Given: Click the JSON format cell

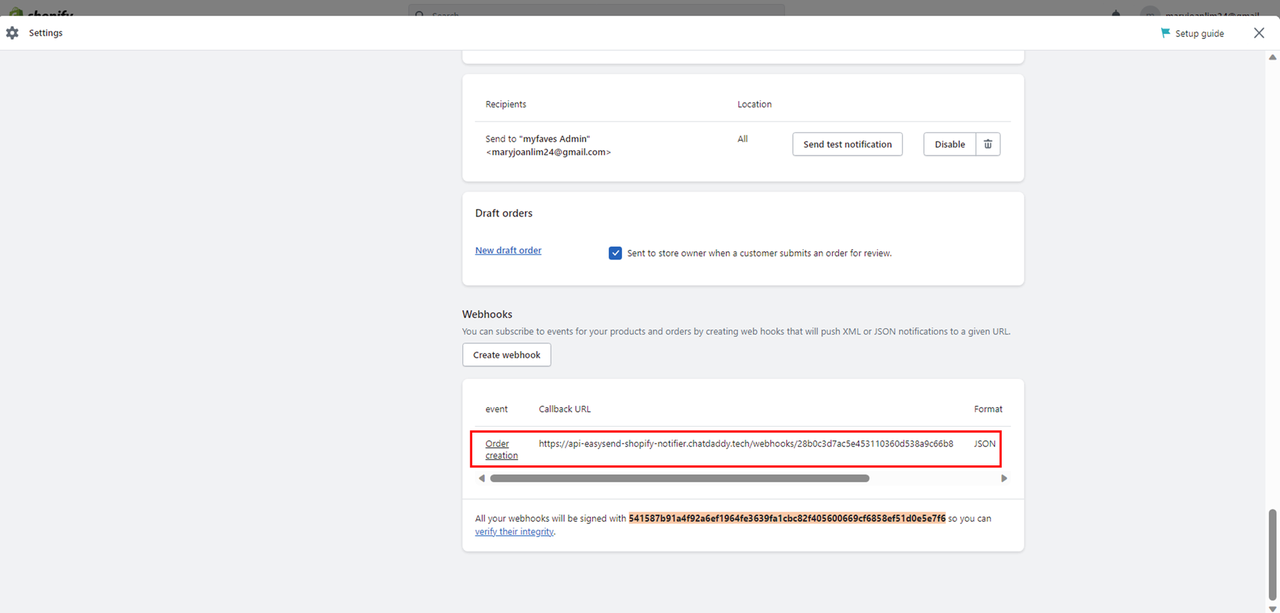Looking at the screenshot, I should tap(985, 443).
